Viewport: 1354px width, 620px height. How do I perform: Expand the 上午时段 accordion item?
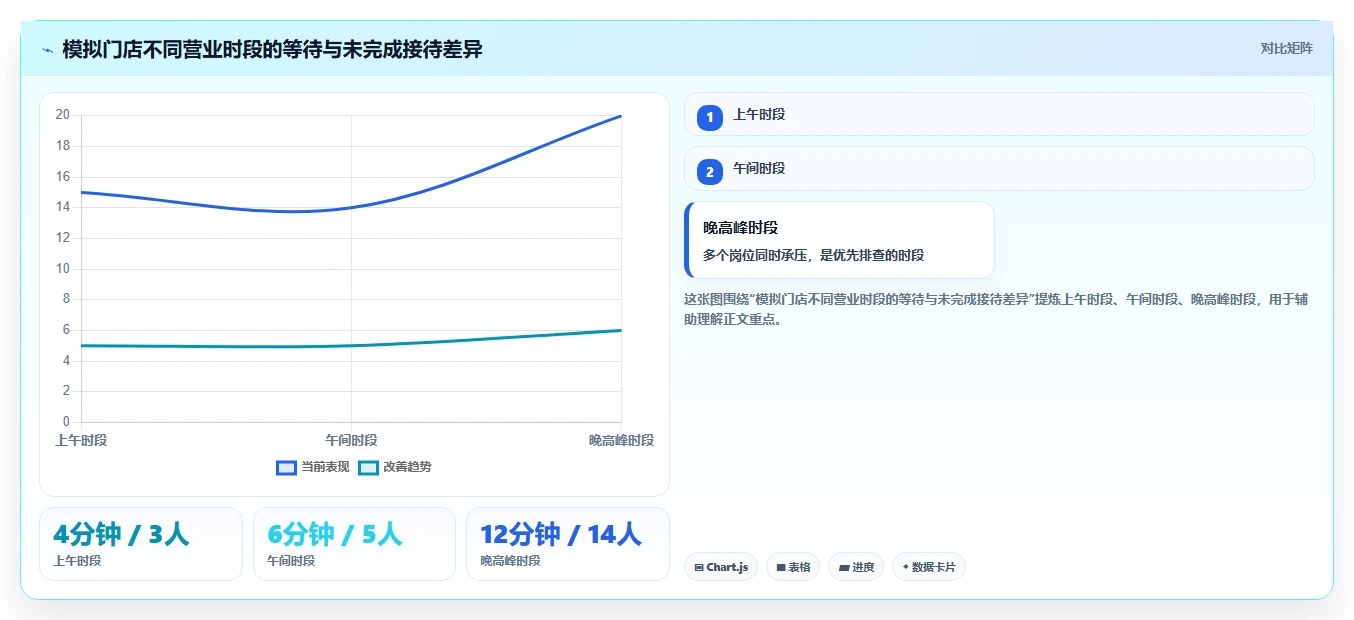pyautogui.click(x=999, y=114)
